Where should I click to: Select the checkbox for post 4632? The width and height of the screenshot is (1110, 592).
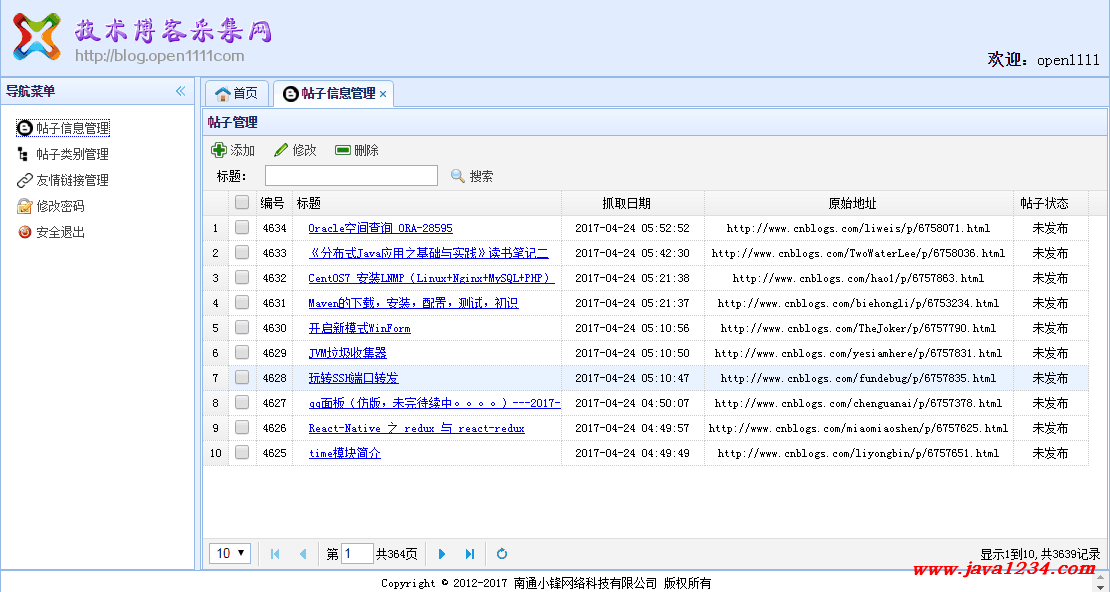click(x=242, y=277)
